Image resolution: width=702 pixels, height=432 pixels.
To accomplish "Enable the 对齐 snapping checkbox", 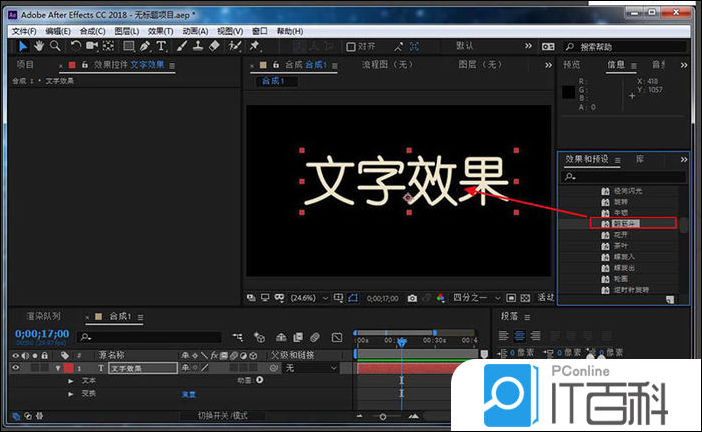I will click(351, 46).
